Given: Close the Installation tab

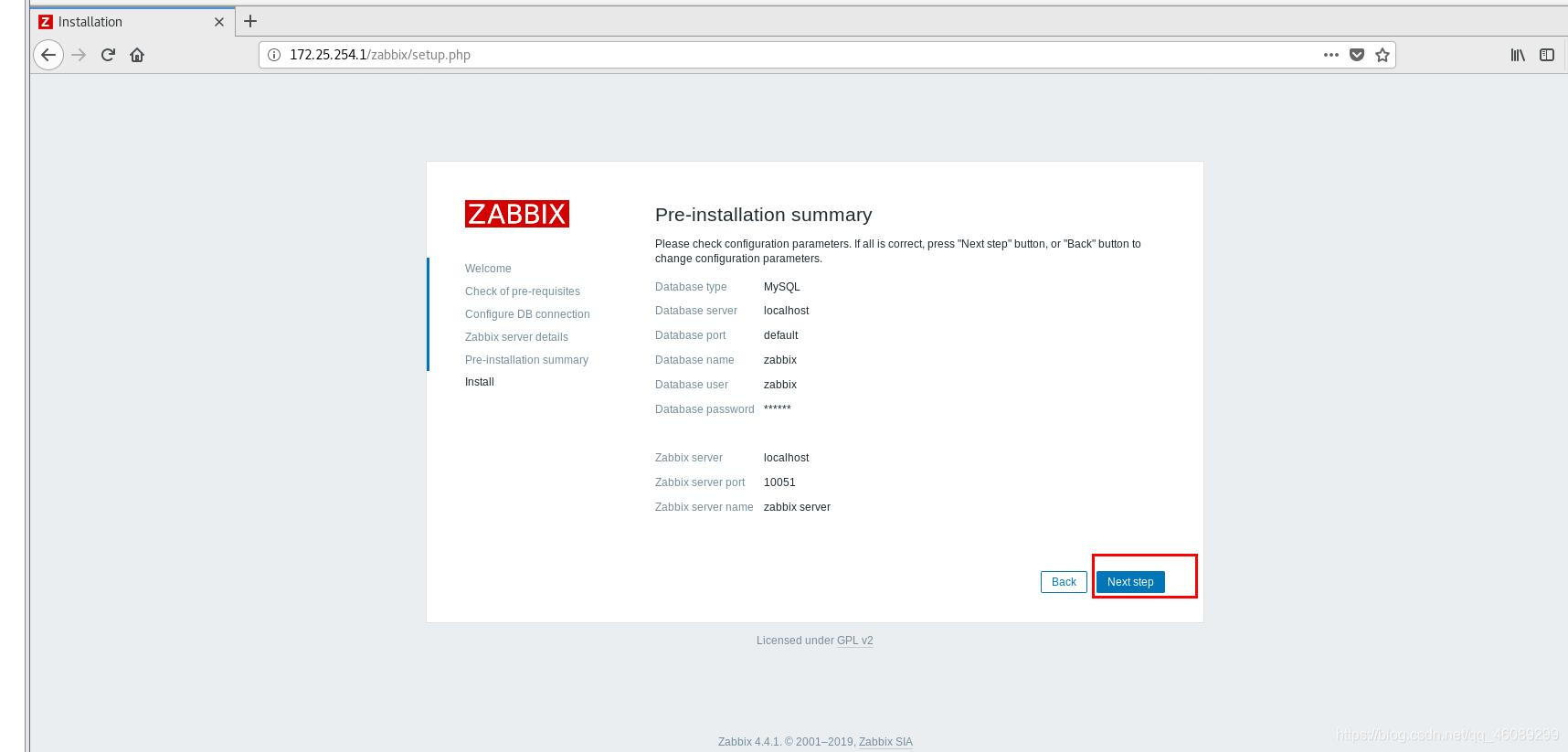Looking at the screenshot, I should tap(219, 22).
